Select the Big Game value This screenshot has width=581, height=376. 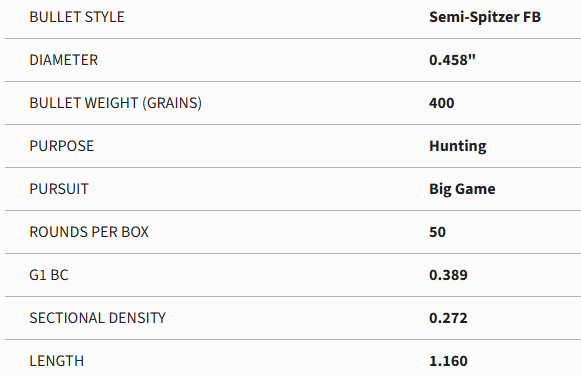[462, 189]
